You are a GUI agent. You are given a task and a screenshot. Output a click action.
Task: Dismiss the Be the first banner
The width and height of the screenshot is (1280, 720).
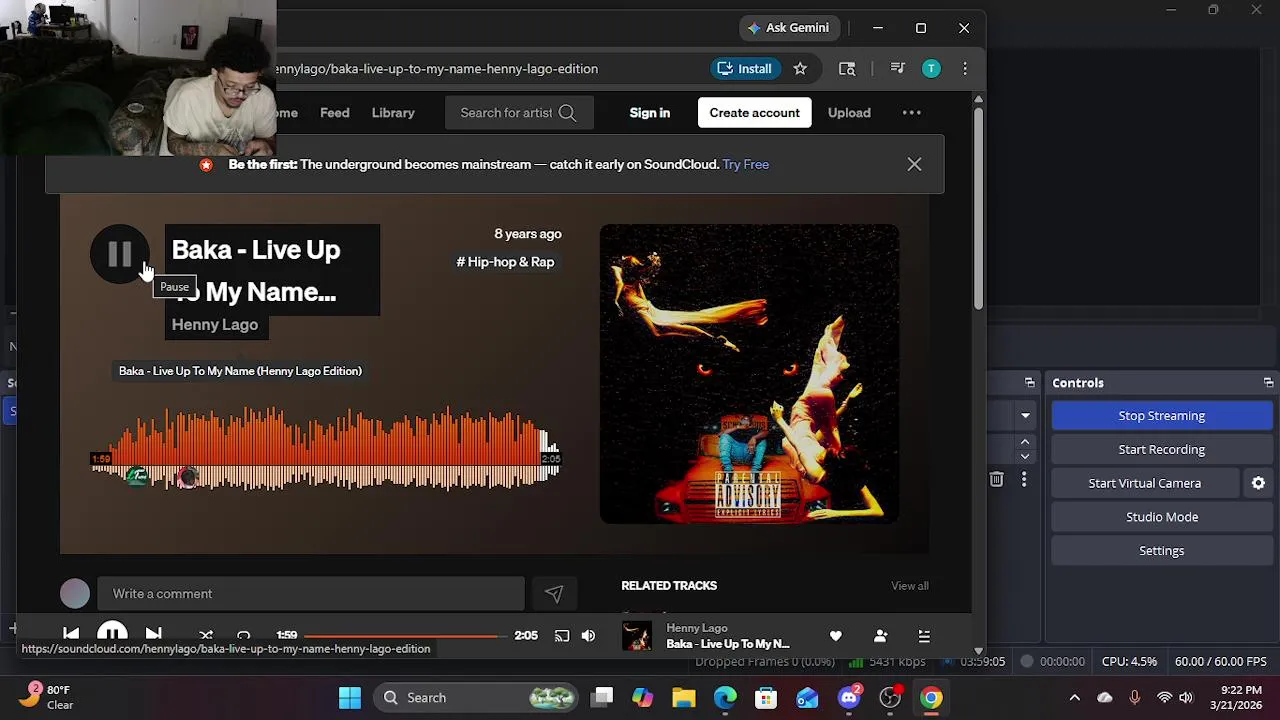pyautogui.click(x=914, y=164)
